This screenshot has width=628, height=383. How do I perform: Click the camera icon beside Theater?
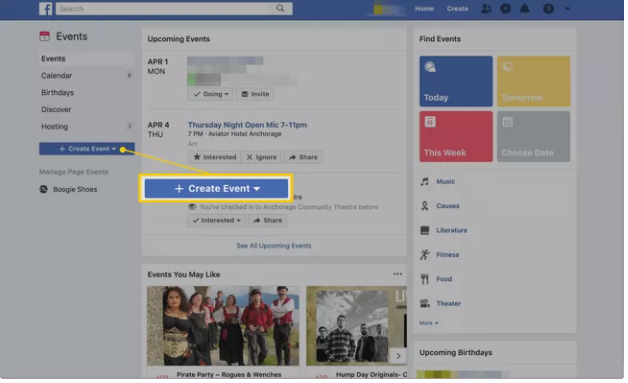425,303
